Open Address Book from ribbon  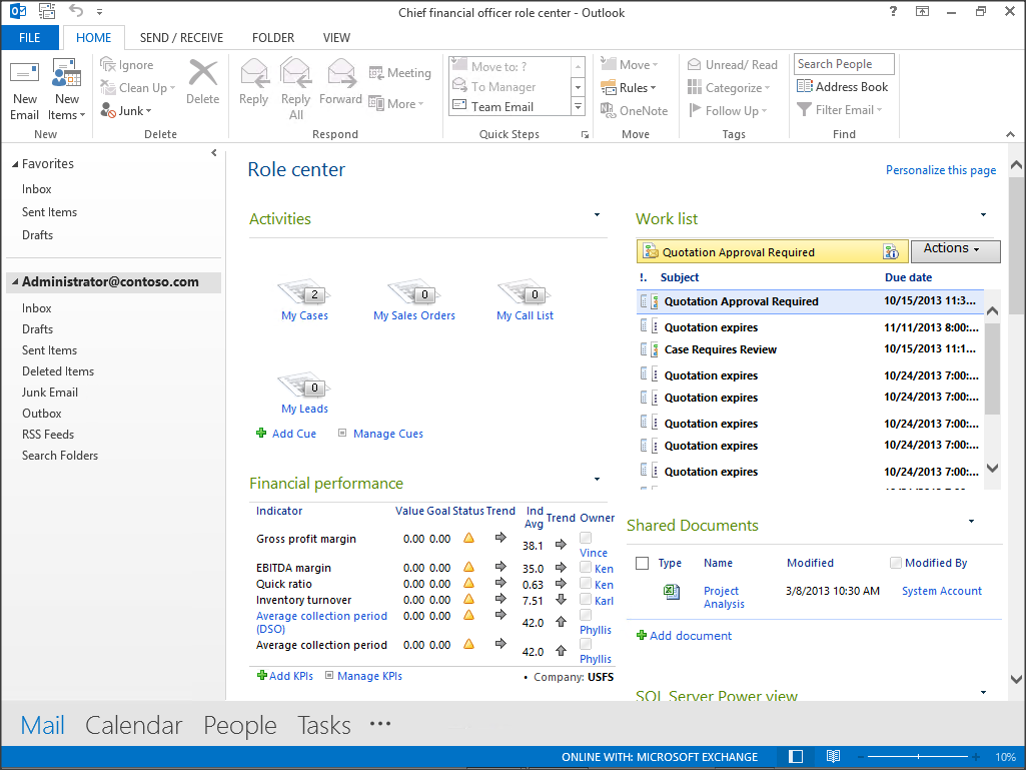[x=842, y=87]
